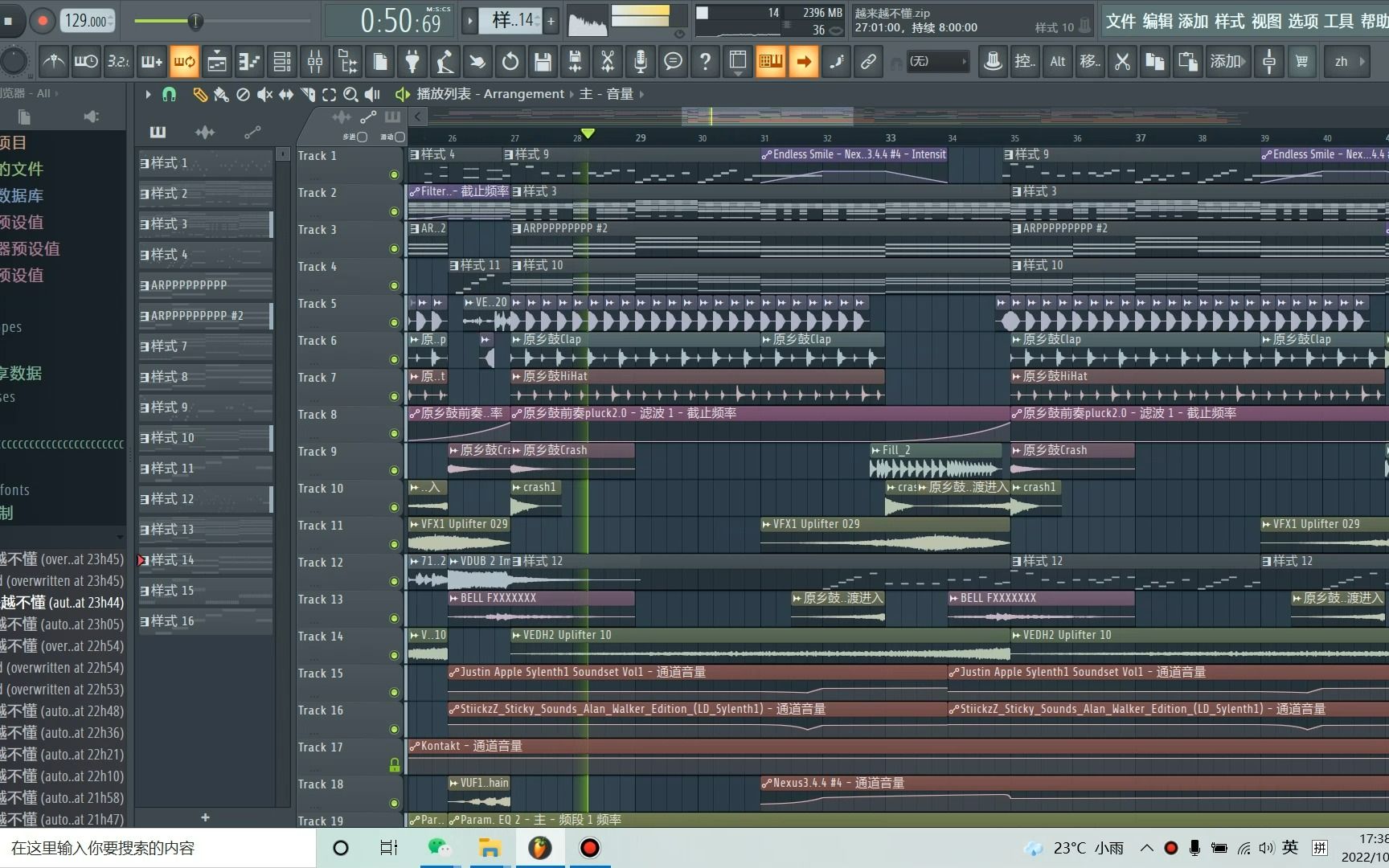Open the zh language dropdown
Viewport: 1389px width, 868px height.
point(1348,61)
